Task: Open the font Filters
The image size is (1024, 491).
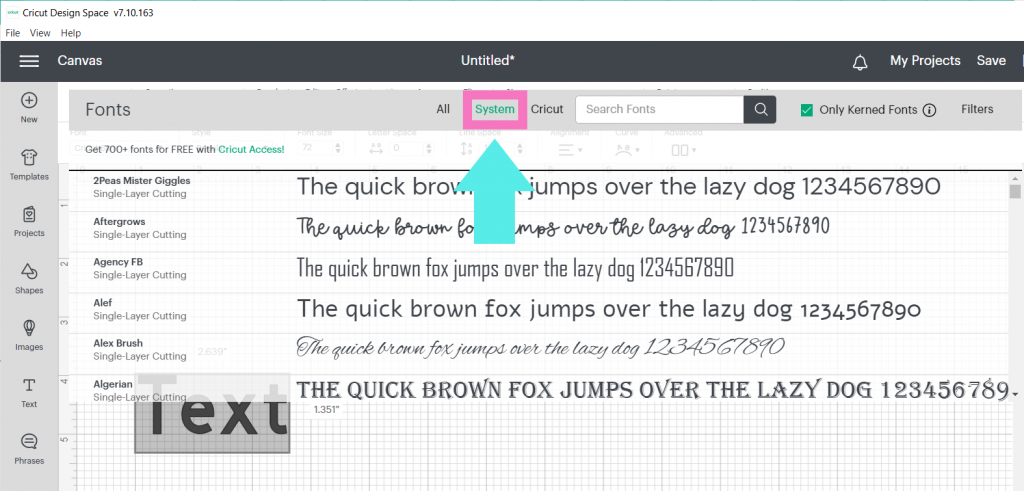Action: pos(977,109)
